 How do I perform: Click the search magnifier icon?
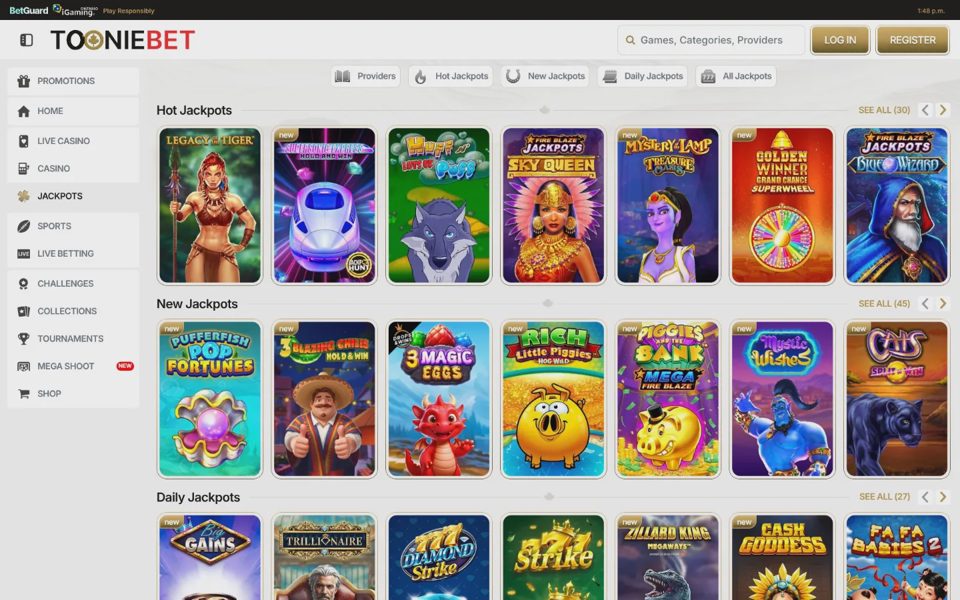(630, 40)
